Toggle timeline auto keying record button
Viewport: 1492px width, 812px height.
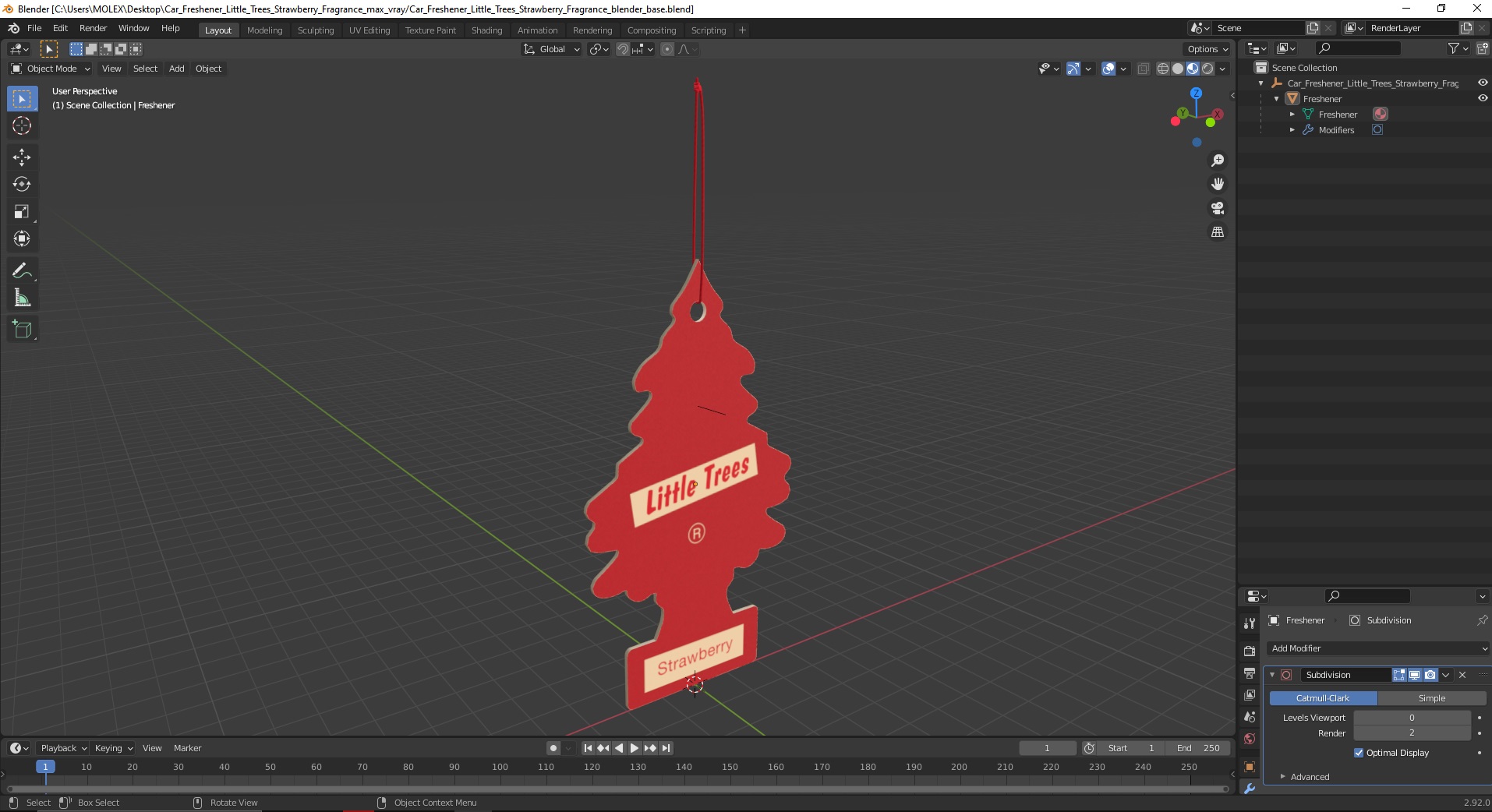(x=553, y=748)
